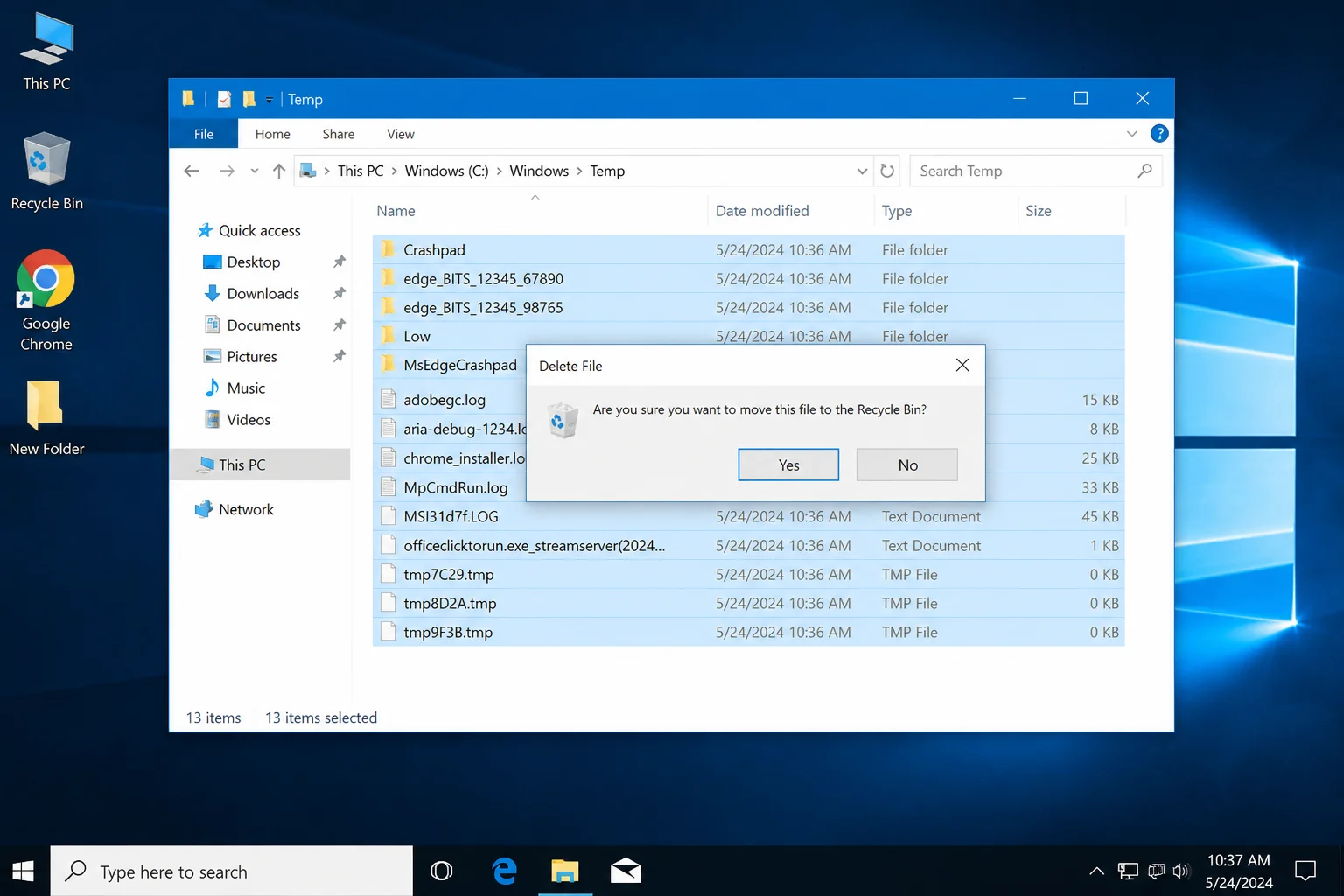Confirm deletion with the Yes button
This screenshot has height=896, width=1344.
tap(788, 465)
